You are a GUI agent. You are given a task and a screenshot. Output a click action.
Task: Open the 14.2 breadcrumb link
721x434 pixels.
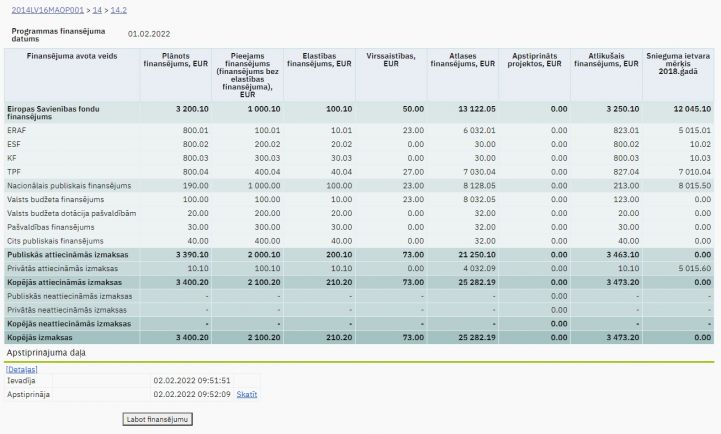pos(118,9)
